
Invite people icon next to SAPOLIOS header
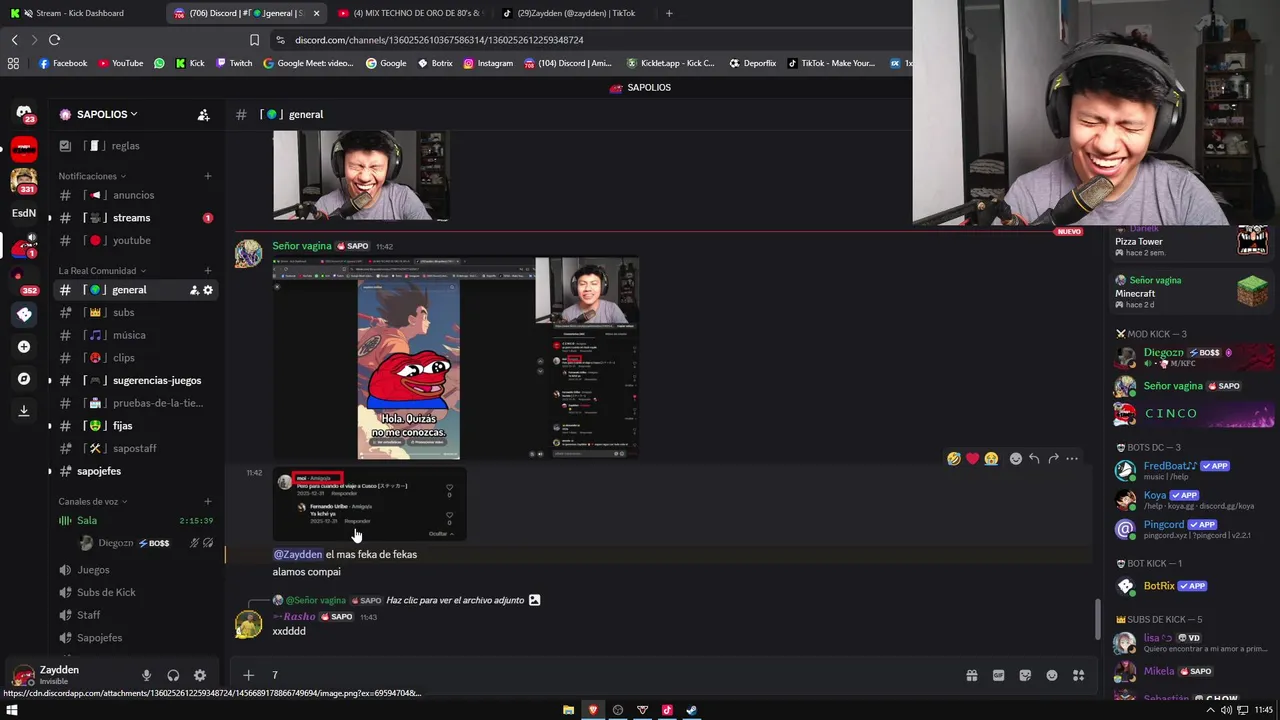tap(203, 115)
